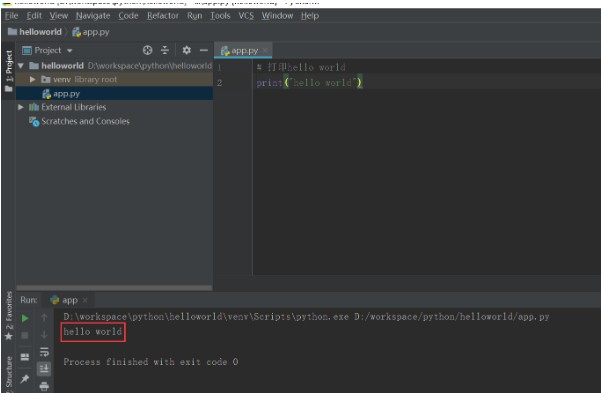Collapse the helloworld root folder

pyautogui.click(x=21, y=66)
